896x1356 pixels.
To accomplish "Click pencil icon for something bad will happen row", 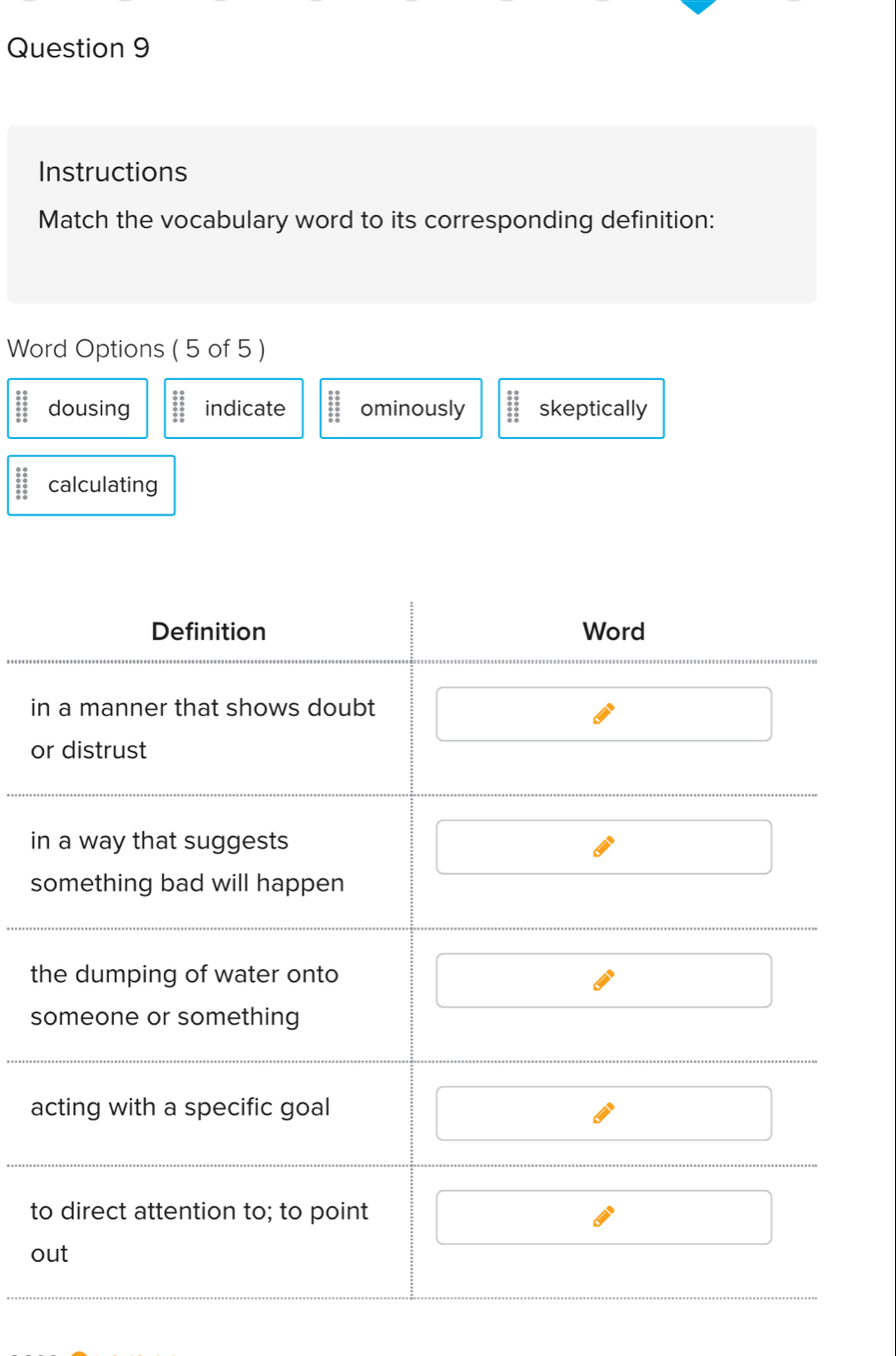I will click(604, 846).
